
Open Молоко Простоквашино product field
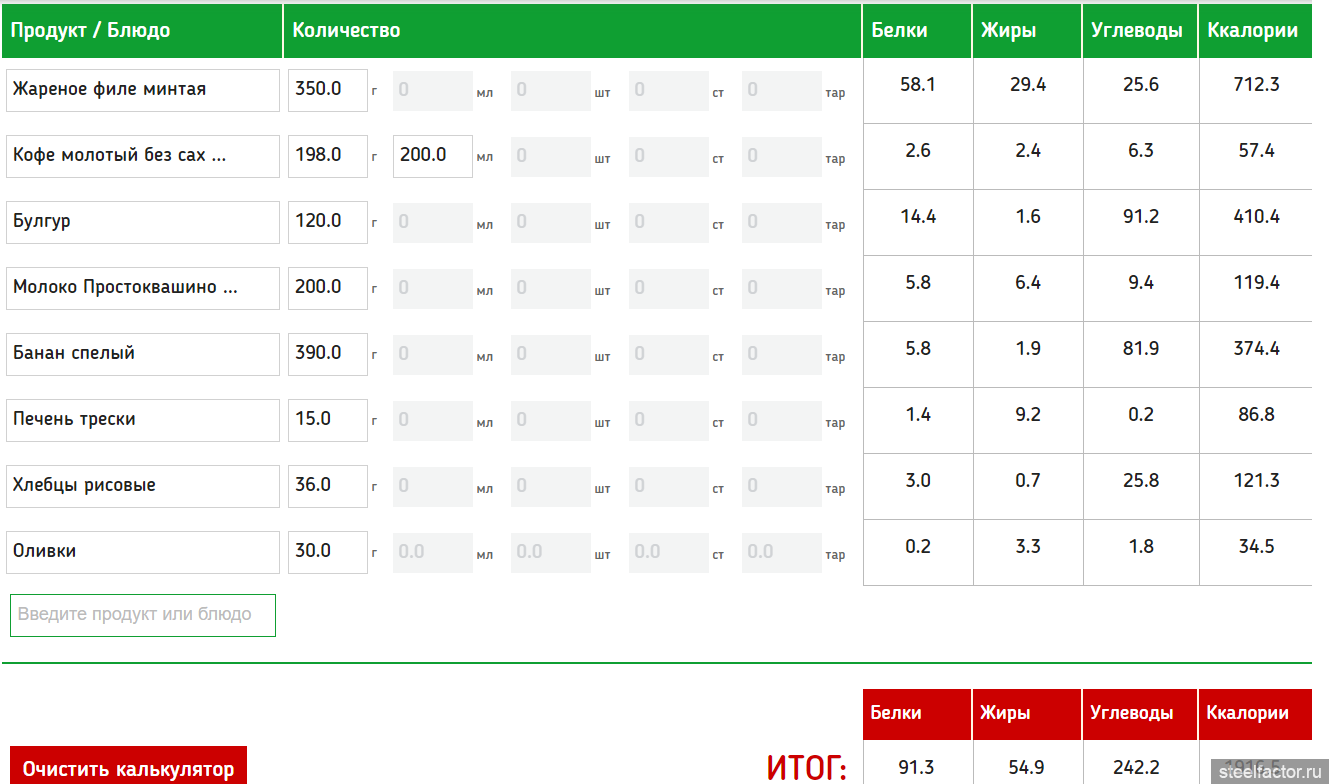pos(143,288)
